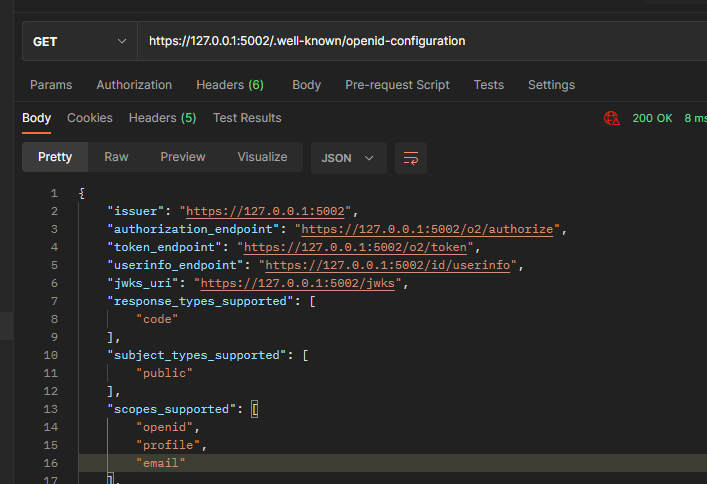Click the Visualize view button

click(262, 157)
